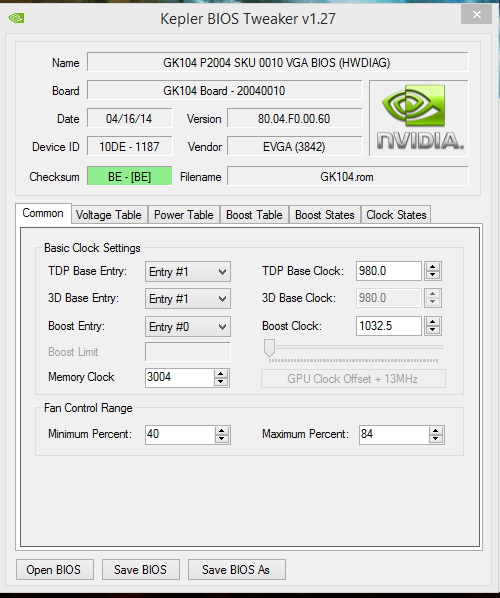Image resolution: width=500 pixels, height=598 pixels.
Task: Click the Version field 80.04.F0.00.60
Action: click(294, 119)
